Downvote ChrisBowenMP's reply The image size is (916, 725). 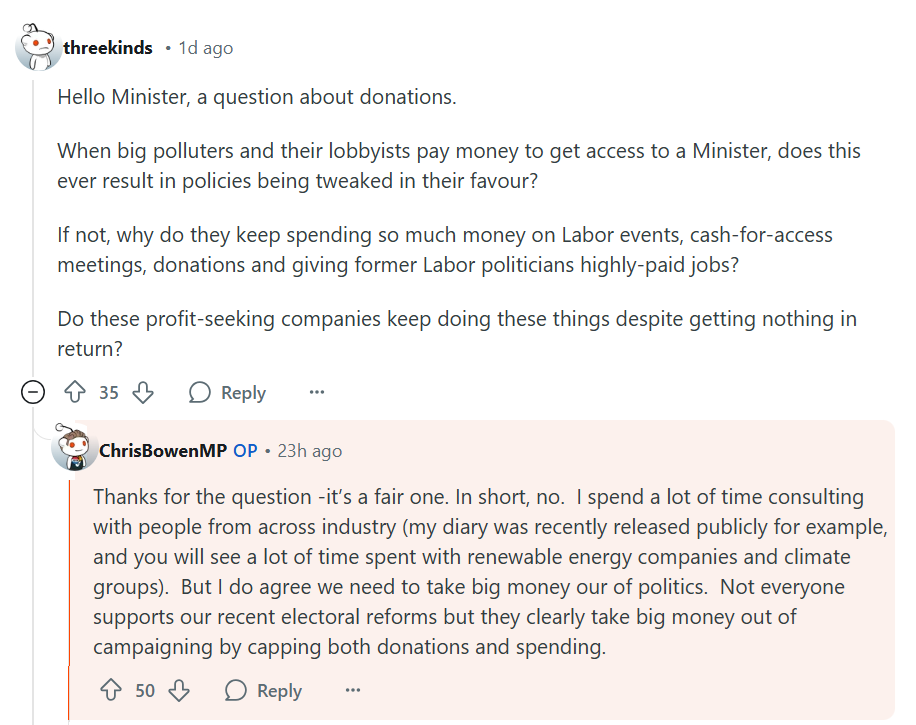(179, 690)
